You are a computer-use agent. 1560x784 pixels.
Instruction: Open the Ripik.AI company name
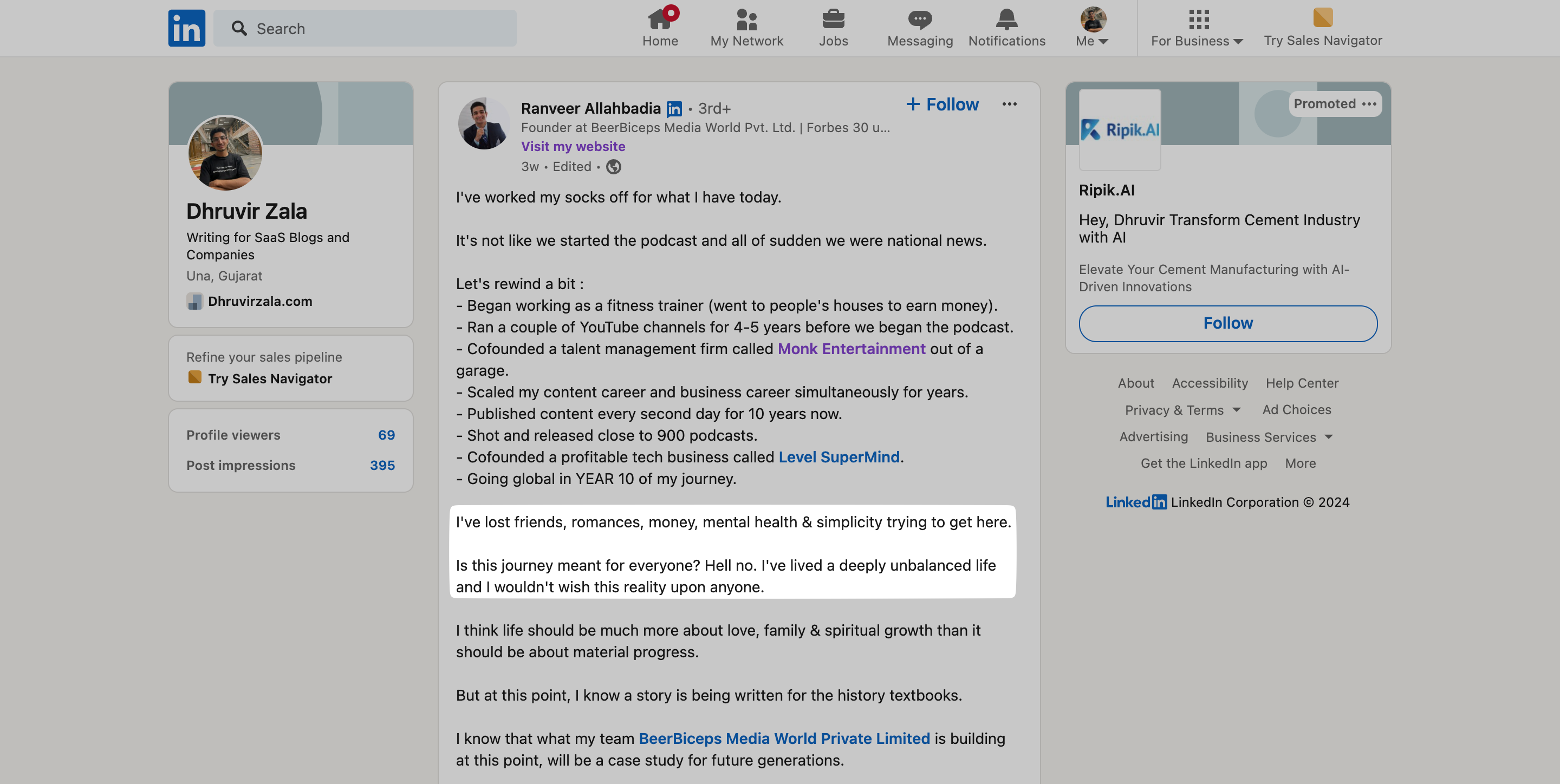coord(1107,190)
